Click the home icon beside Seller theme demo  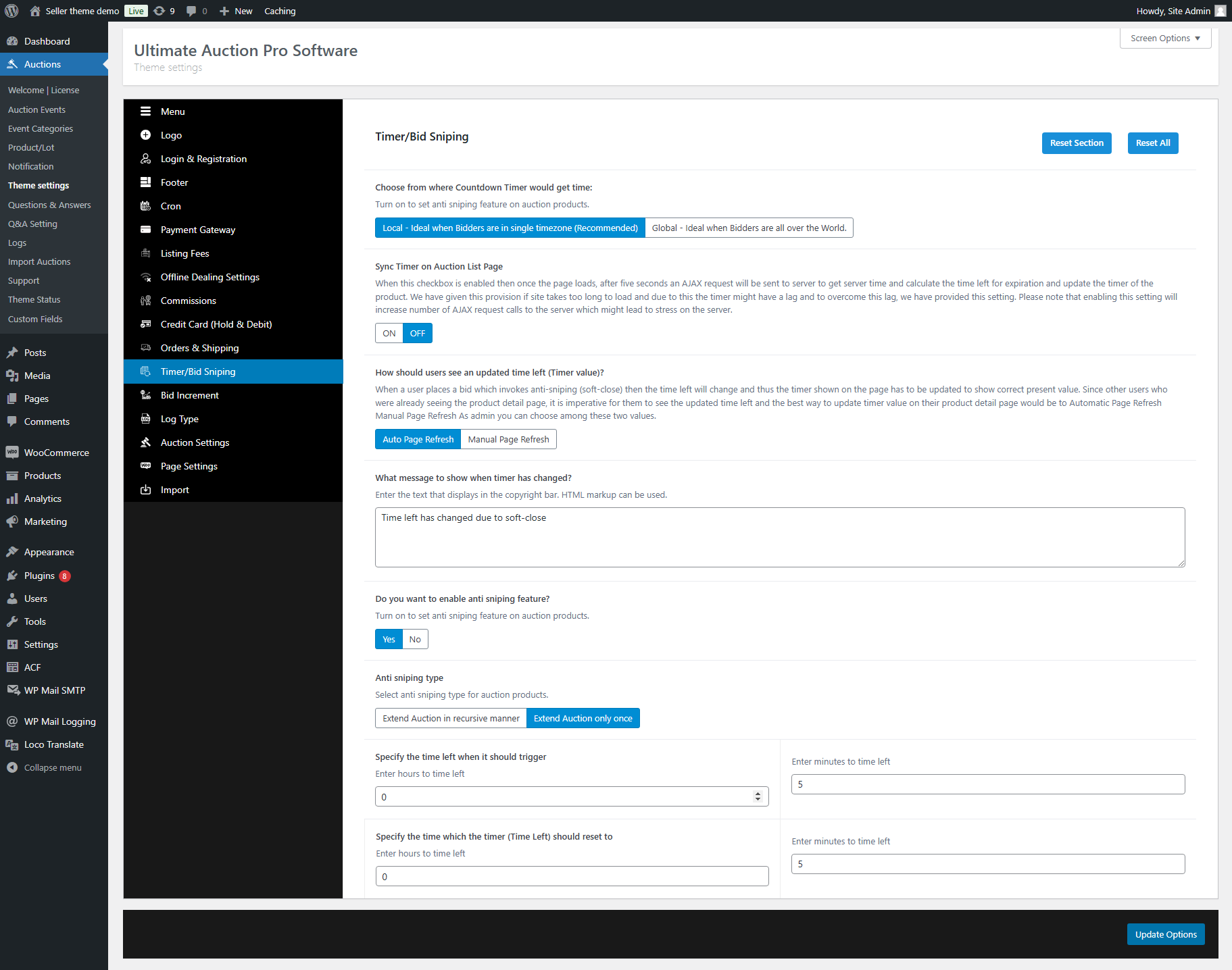tap(35, 11)
